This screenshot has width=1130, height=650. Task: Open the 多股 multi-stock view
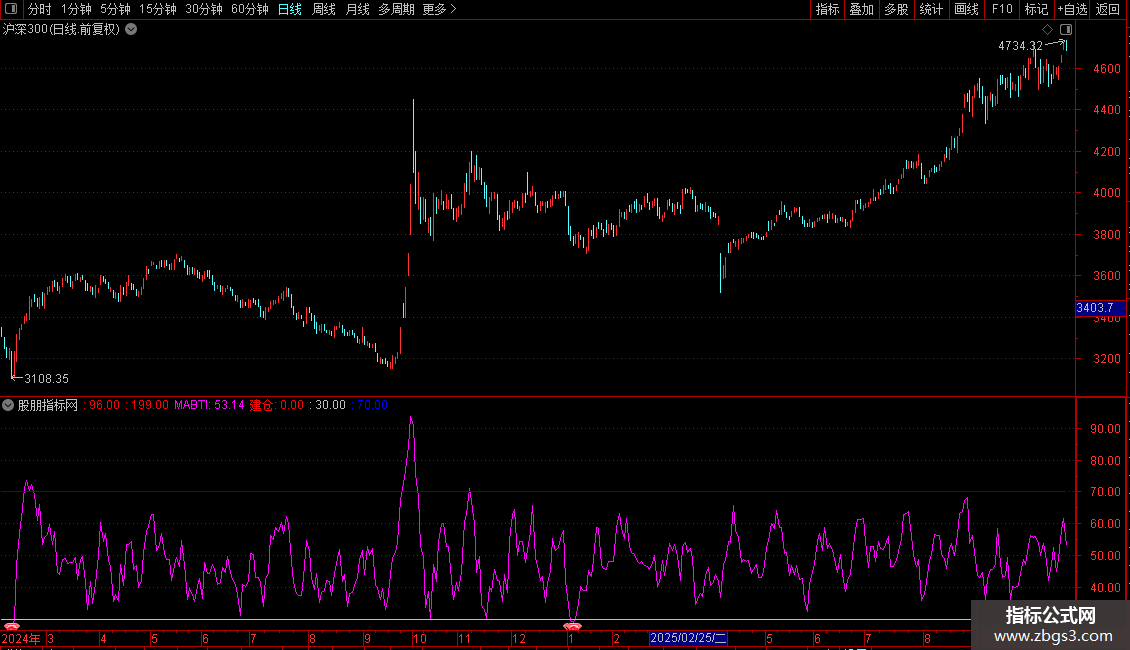896,9
